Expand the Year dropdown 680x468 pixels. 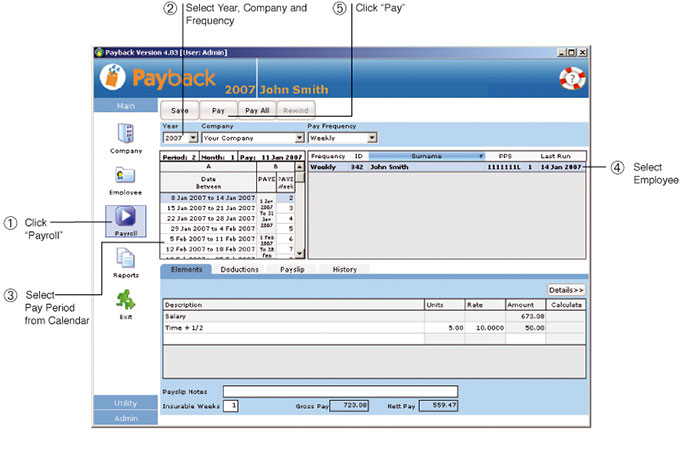(x=194, y=138)
